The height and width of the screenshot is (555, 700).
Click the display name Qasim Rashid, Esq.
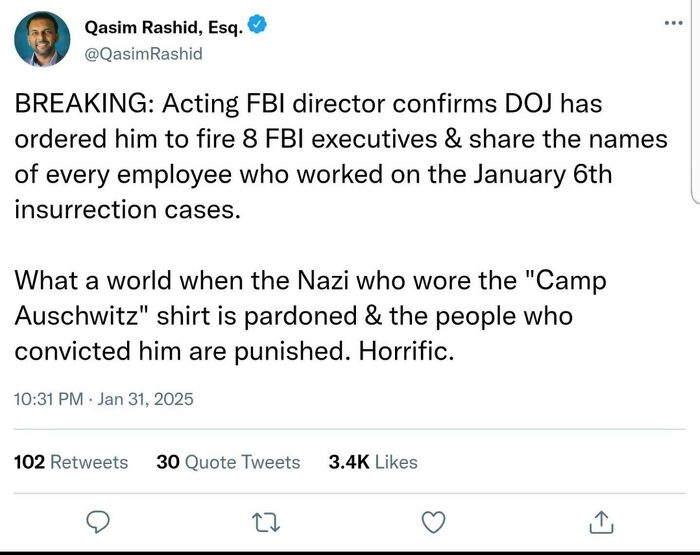tap(164, 29)
